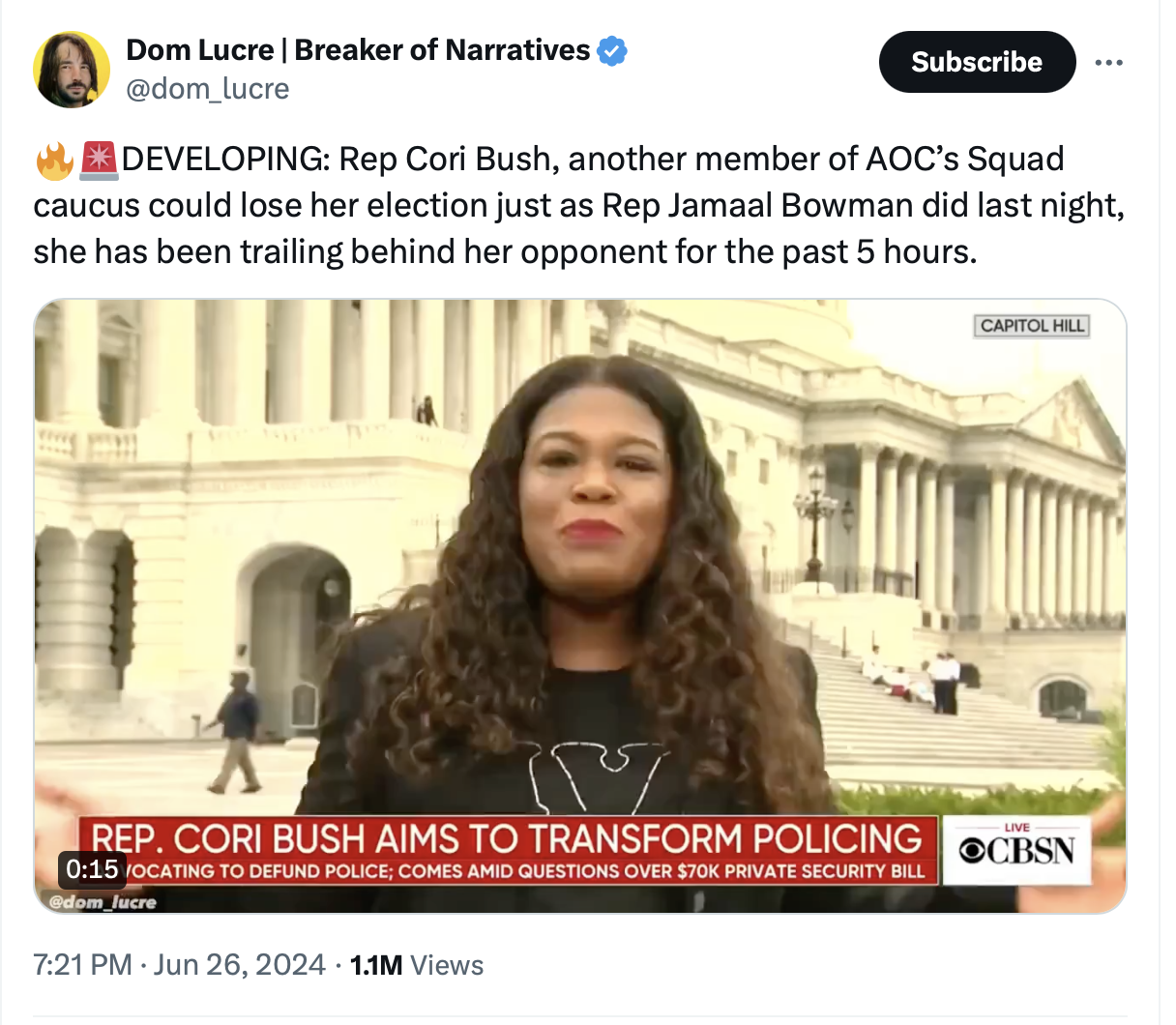This screenshot has height=1025, width=1176.
Task: Open Dom Lucre's profile avatar
Action: (x=72, y=70)
